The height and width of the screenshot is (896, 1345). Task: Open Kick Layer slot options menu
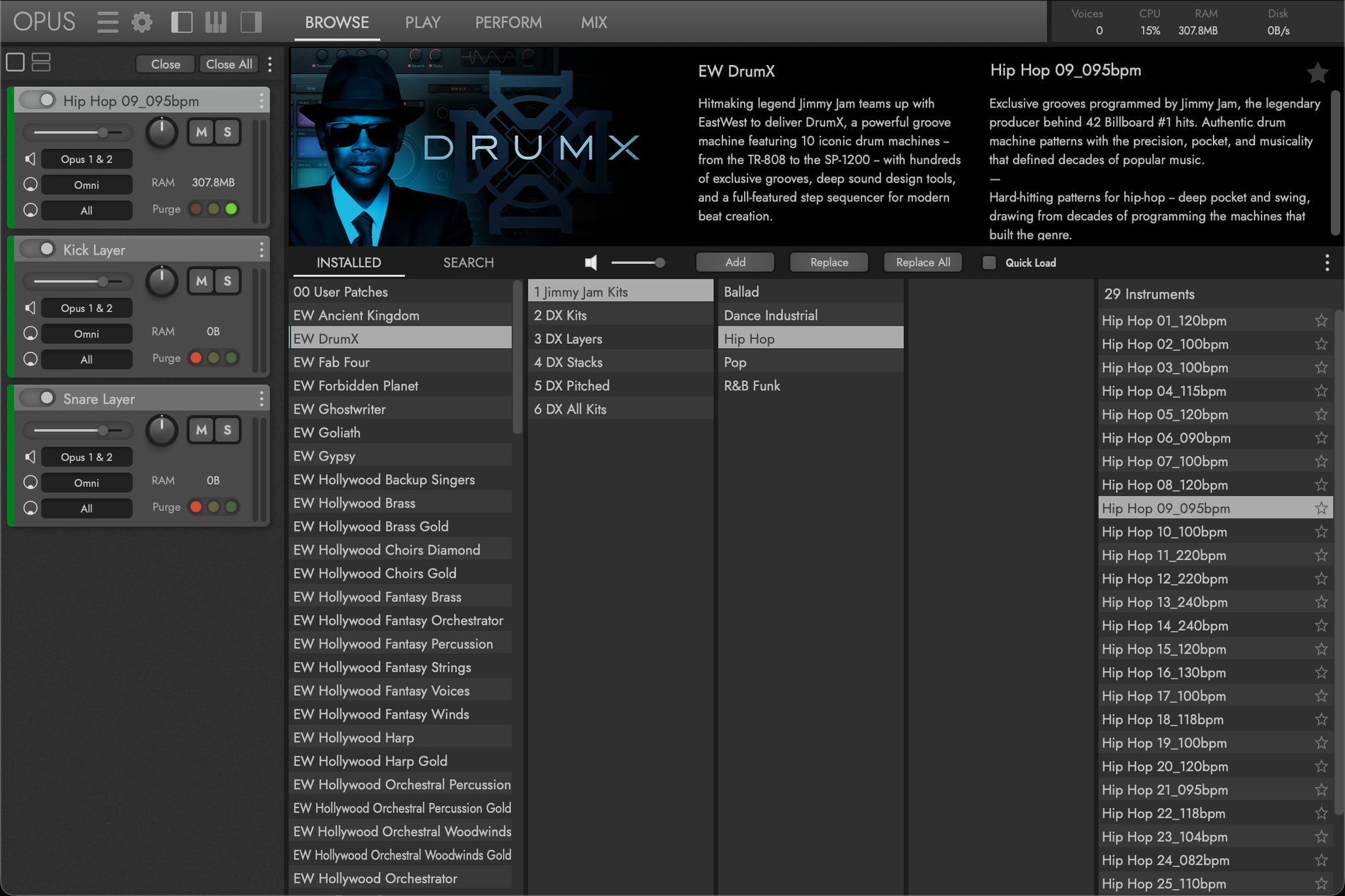pos(261,249)
